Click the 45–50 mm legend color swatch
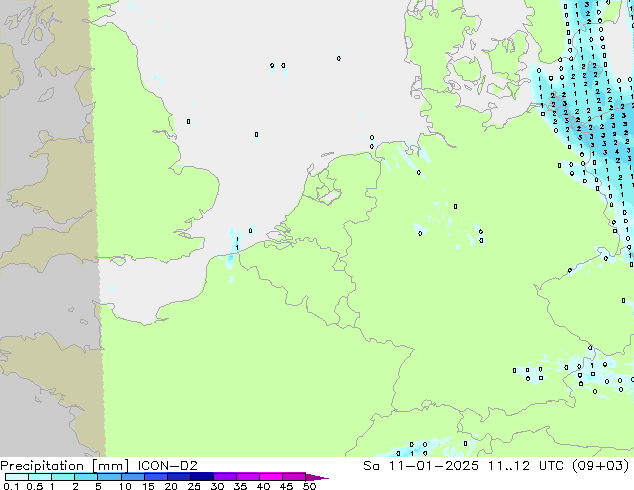This screenshot has height=490, width=634. pyautogui.click(x=294, y=477)
